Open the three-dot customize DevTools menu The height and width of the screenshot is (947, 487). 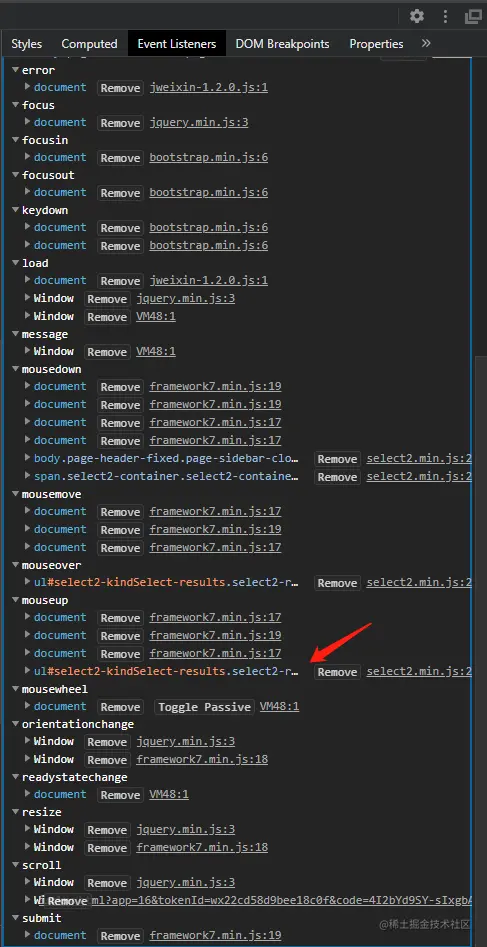coord(446,16)
